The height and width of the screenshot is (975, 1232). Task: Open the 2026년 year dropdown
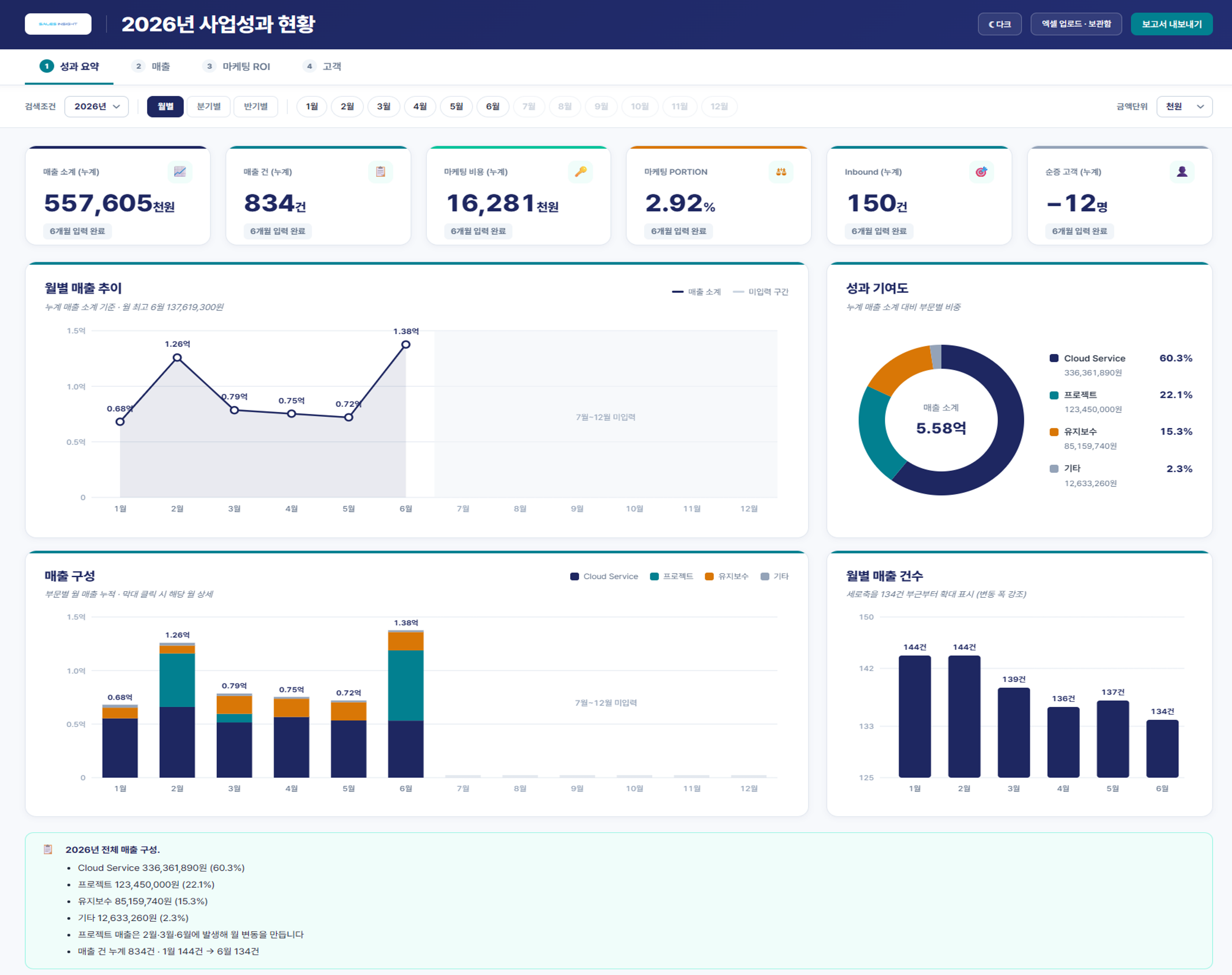click(x=96, y=107)
